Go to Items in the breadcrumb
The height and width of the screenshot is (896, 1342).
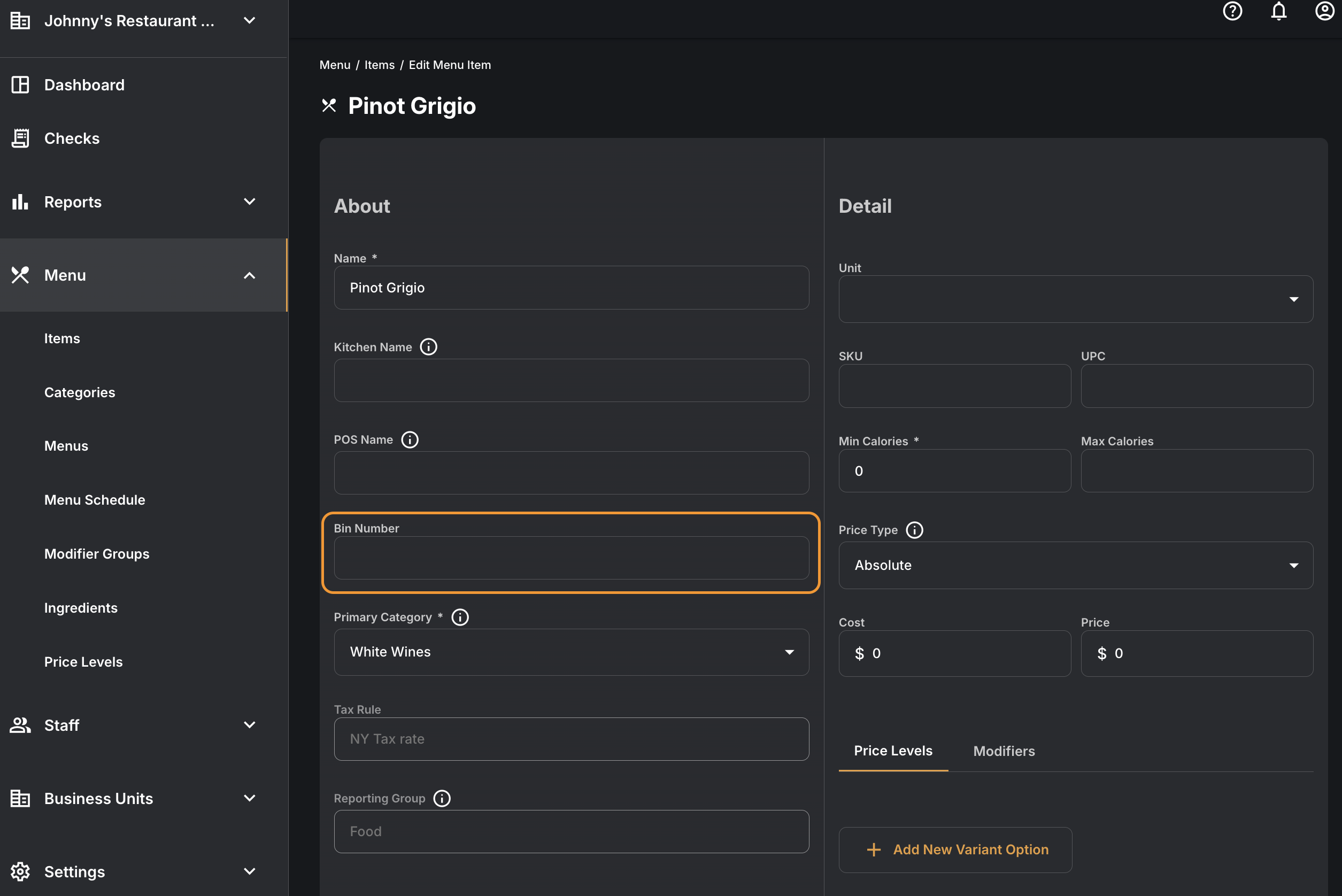pyautogui.click(x=380, y=65)
